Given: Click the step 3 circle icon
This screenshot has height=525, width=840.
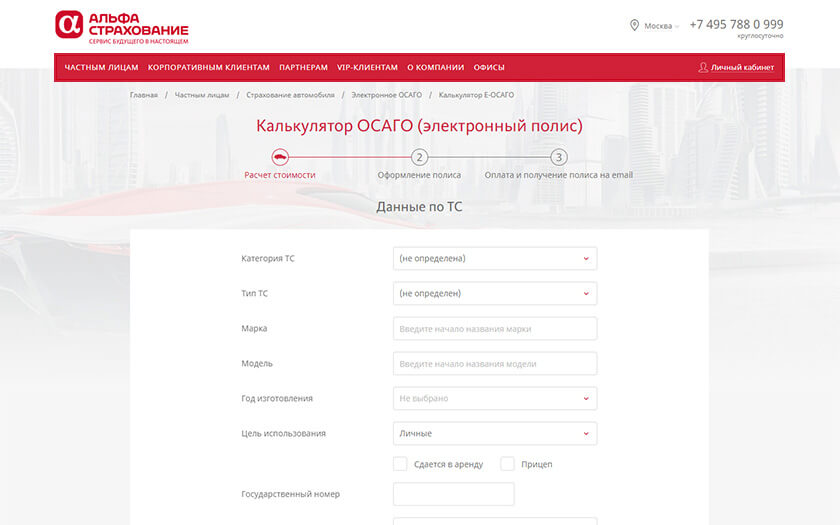Looking at the screenshot, I should pyautogui.click(x=559, y=157).
